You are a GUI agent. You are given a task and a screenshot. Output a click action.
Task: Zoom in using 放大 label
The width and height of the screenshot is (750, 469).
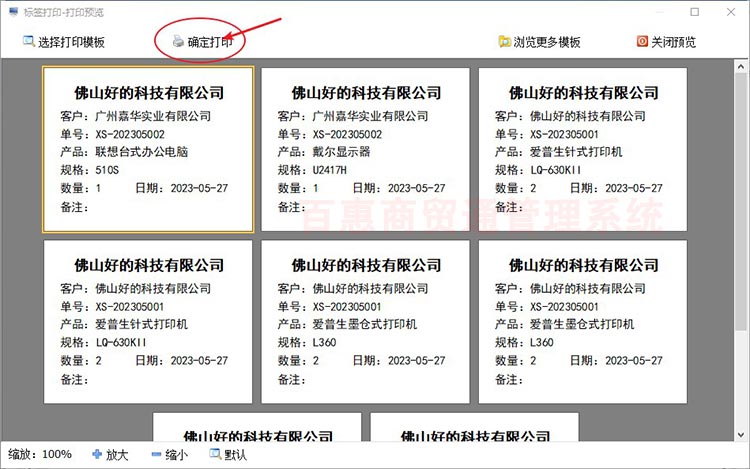coord(117,455)
